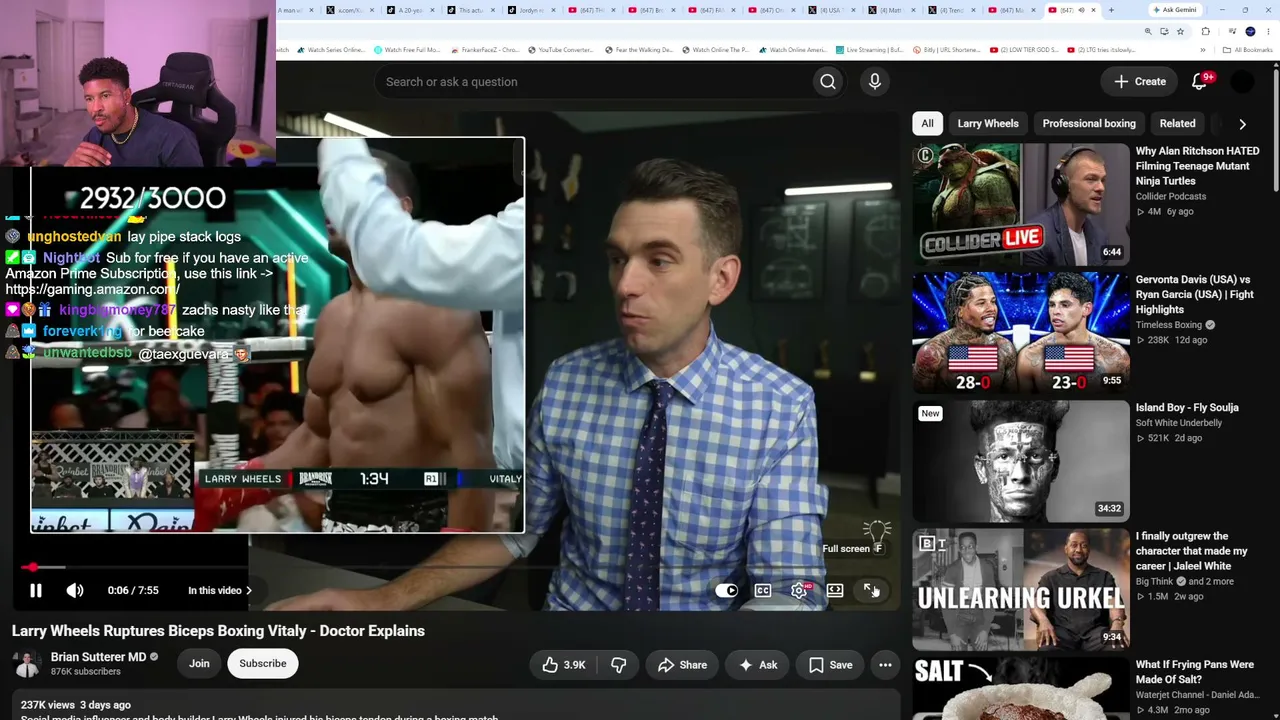Select the 'Larry Wheels' filter chip
1280x720 pixels.
point(988,124)
